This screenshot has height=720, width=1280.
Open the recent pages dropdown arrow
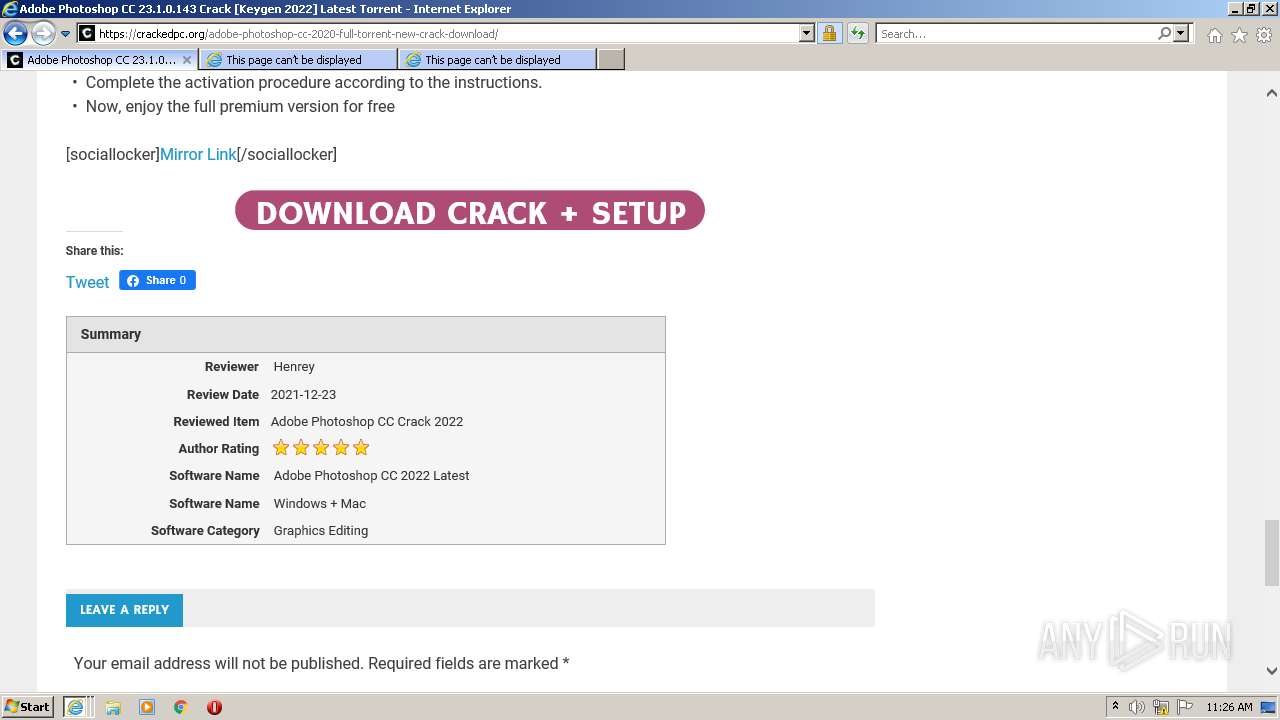(x=66, y=34)
